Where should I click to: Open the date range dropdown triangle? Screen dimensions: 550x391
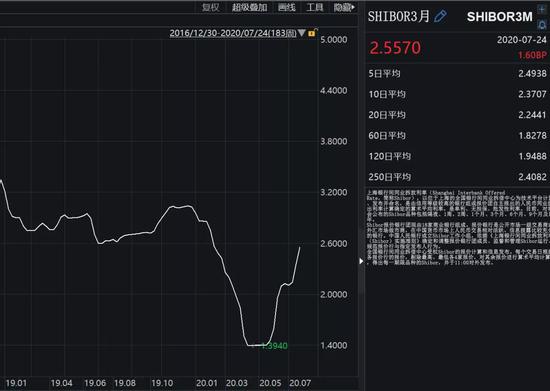point(301,33)
